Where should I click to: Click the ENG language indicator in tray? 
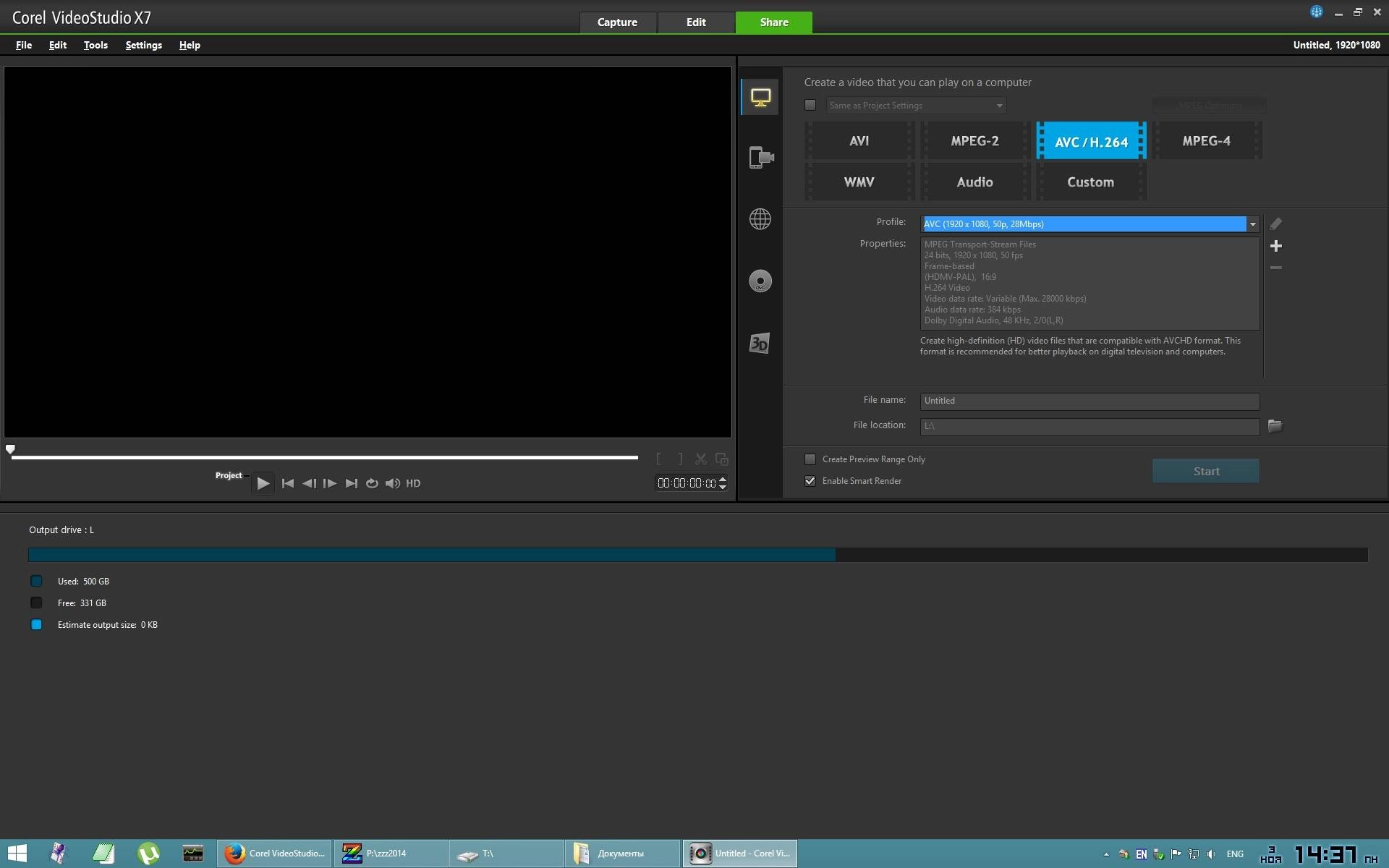click(1235, 854)
